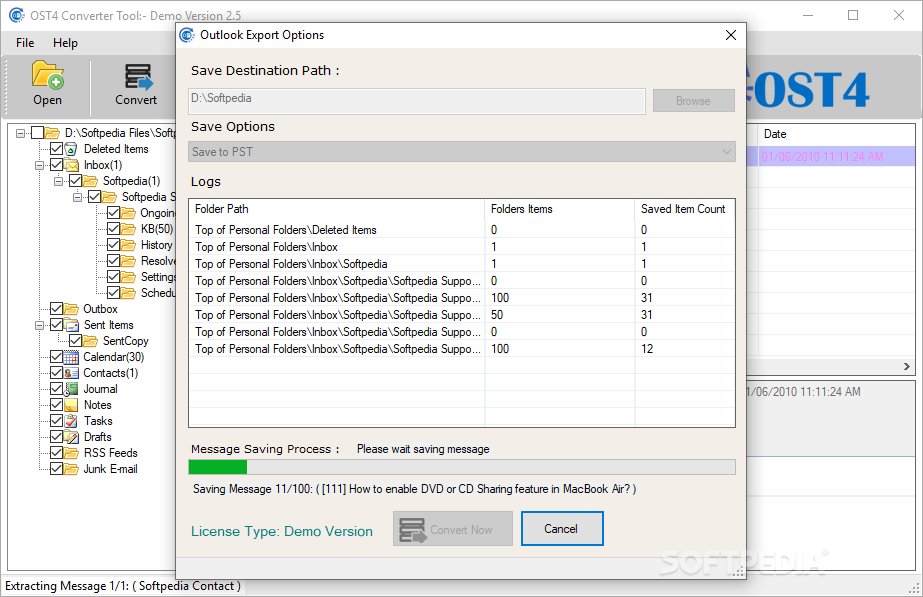
Task: Click the 'License Type: Demo Version' text
Action: pyautogui.click(x=282, y=532)
